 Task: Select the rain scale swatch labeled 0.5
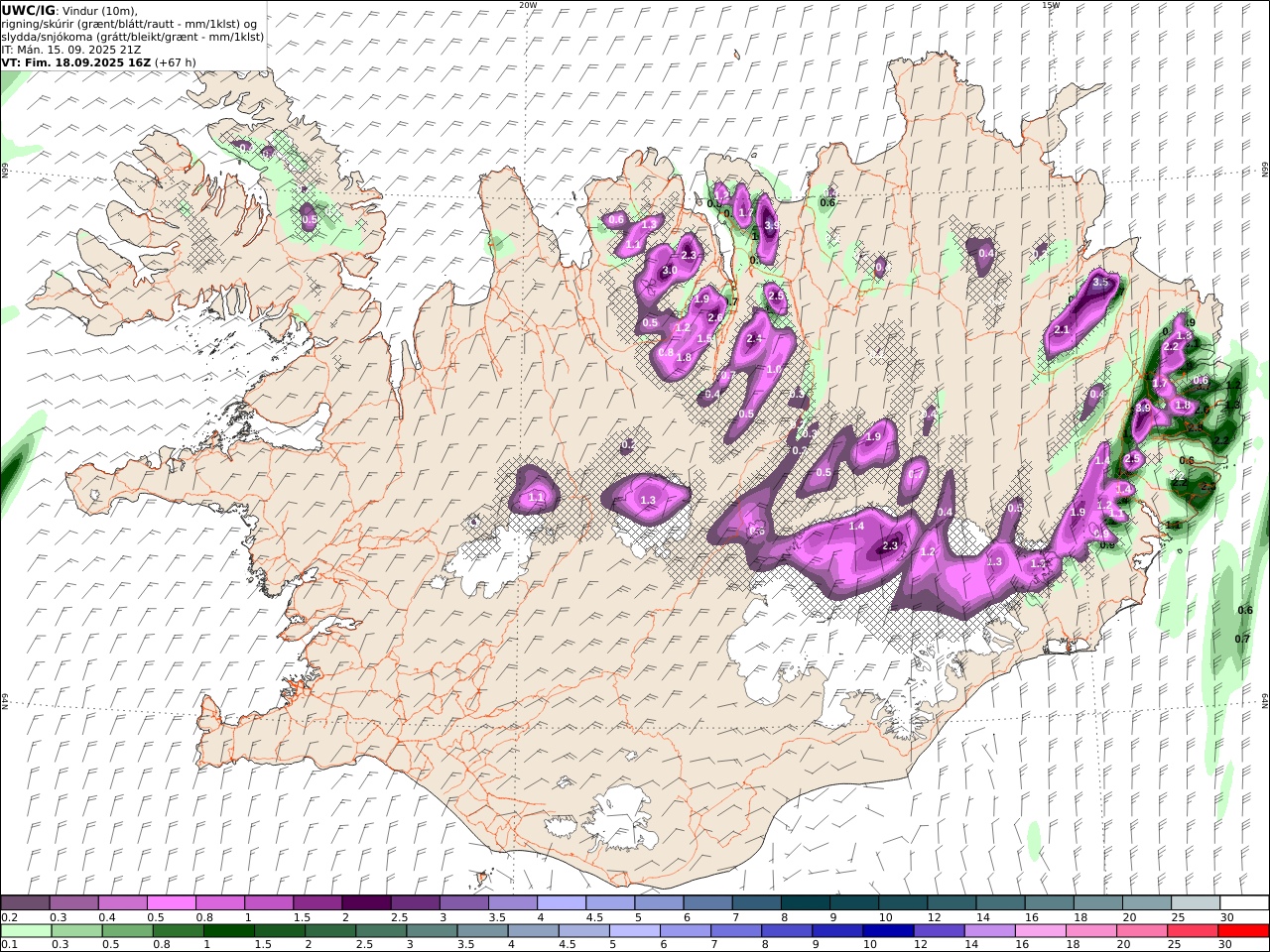click(127, 931)
